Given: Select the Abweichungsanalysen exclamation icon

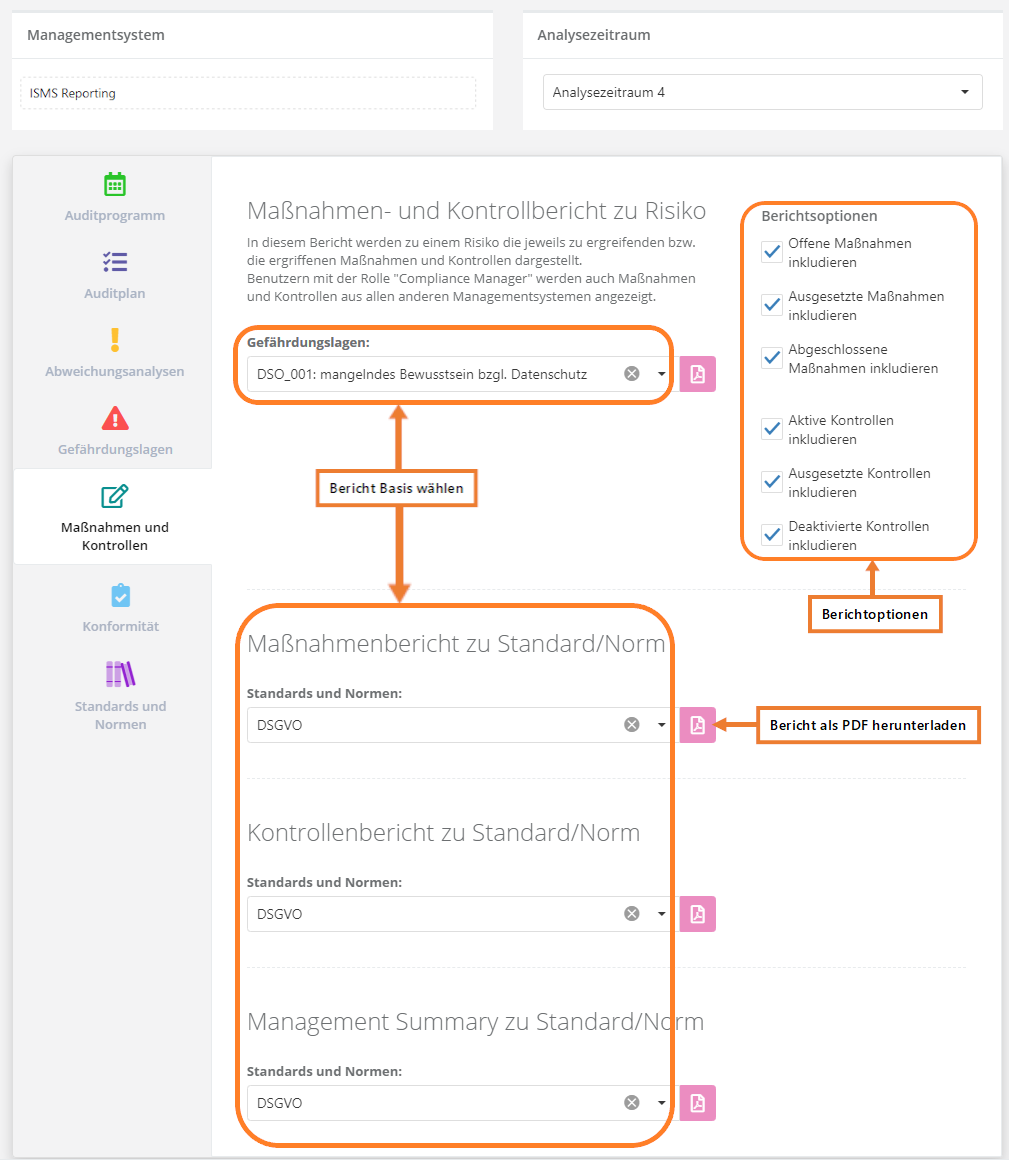Looking at the screenshot, I should pyautogui.click(x=115, y=340).
